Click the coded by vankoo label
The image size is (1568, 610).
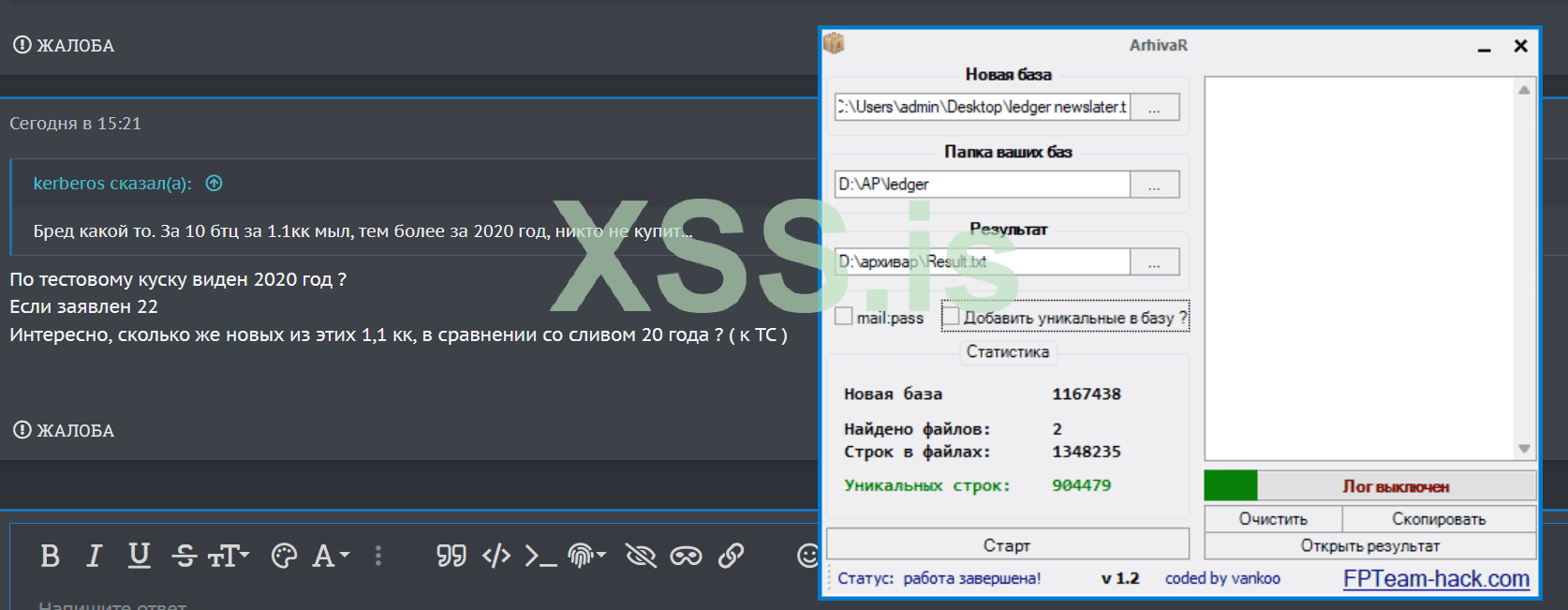coord(1222,578)
